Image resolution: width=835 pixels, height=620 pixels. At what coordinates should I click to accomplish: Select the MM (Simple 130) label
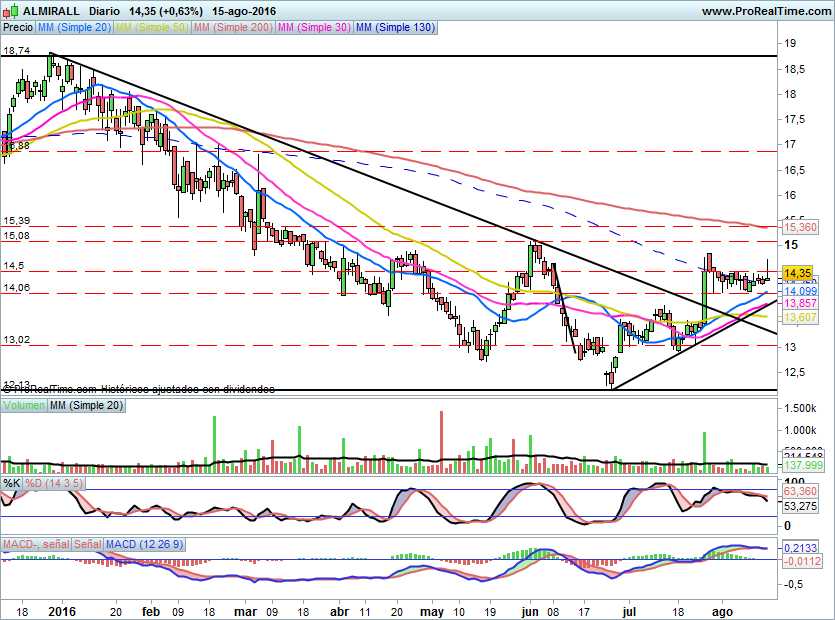(x=395, y=27)
